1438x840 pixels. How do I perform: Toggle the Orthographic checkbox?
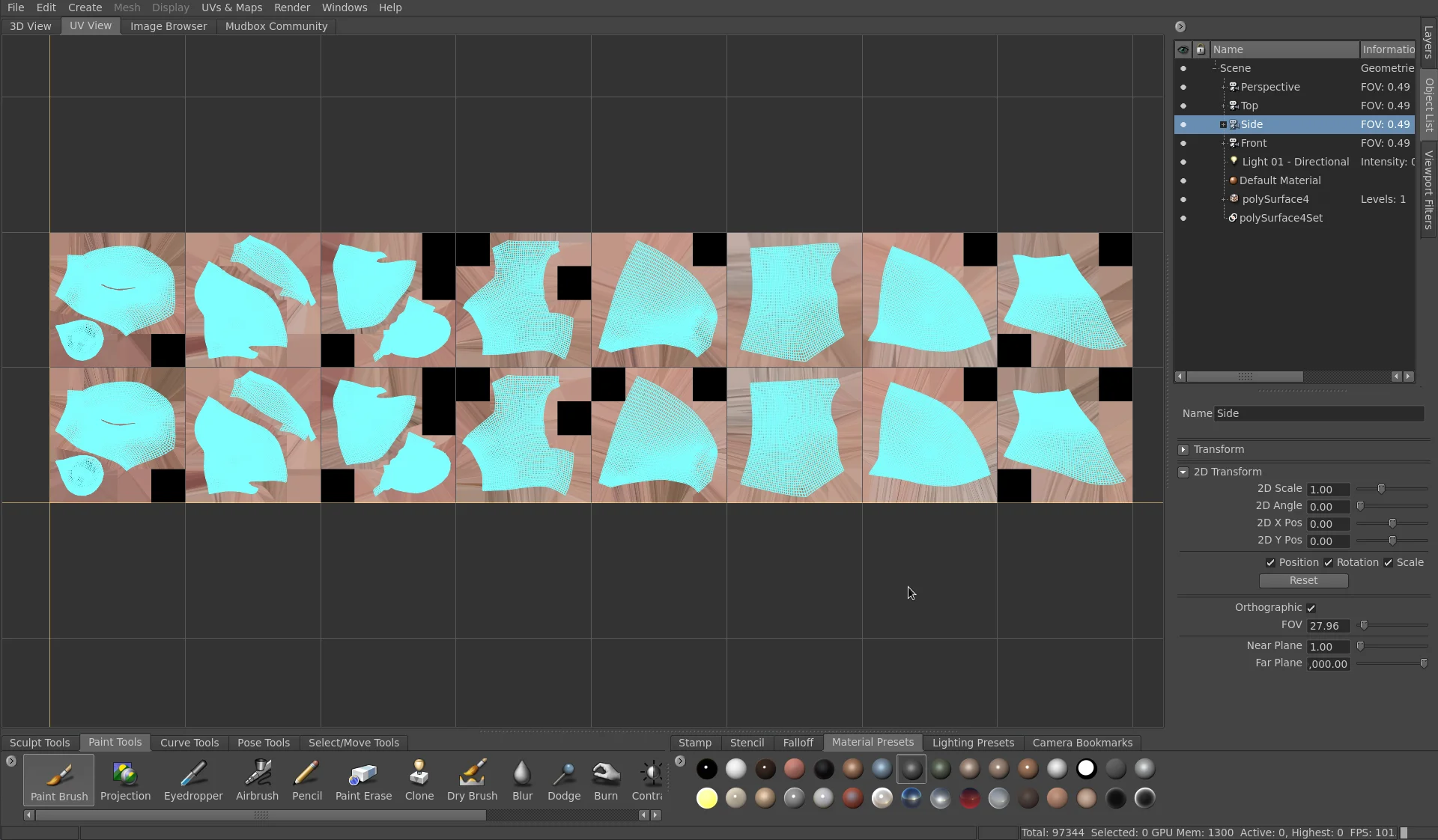(x=1311, y=608)
